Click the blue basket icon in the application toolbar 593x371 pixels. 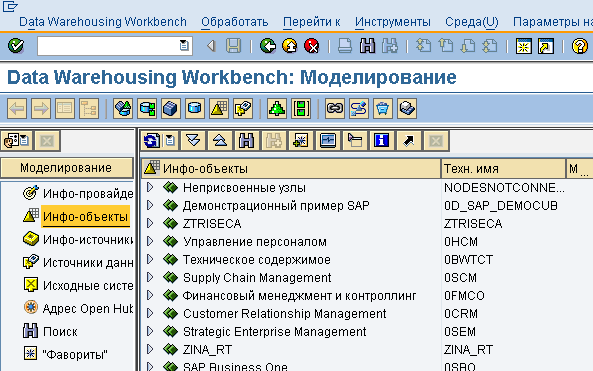click(383, 109)
